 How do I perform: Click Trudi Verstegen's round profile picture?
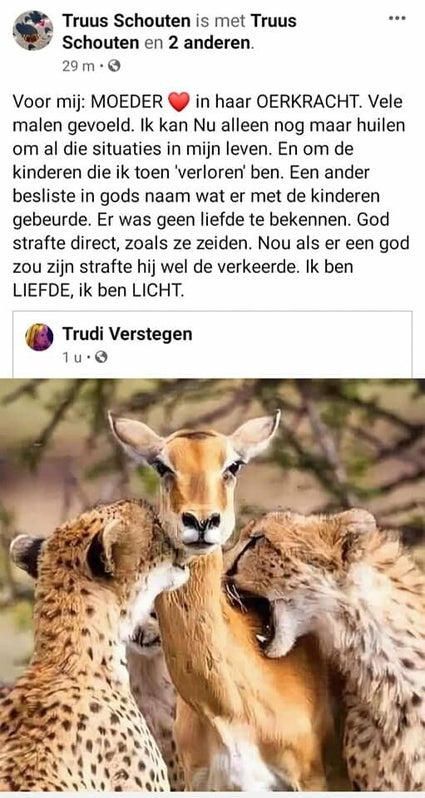tap(39, 337)
